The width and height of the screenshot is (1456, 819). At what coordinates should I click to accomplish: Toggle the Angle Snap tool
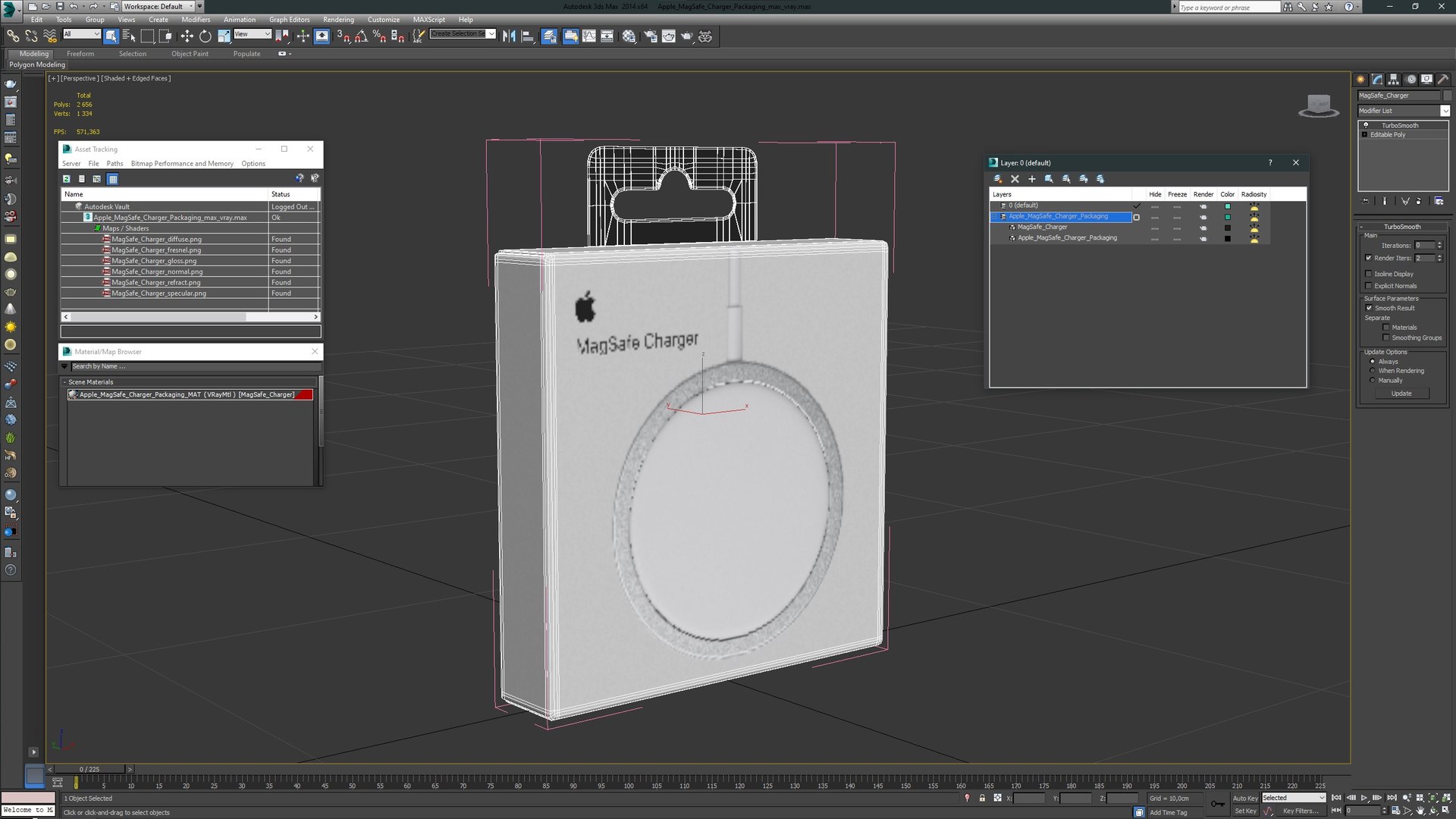point(361,36)
